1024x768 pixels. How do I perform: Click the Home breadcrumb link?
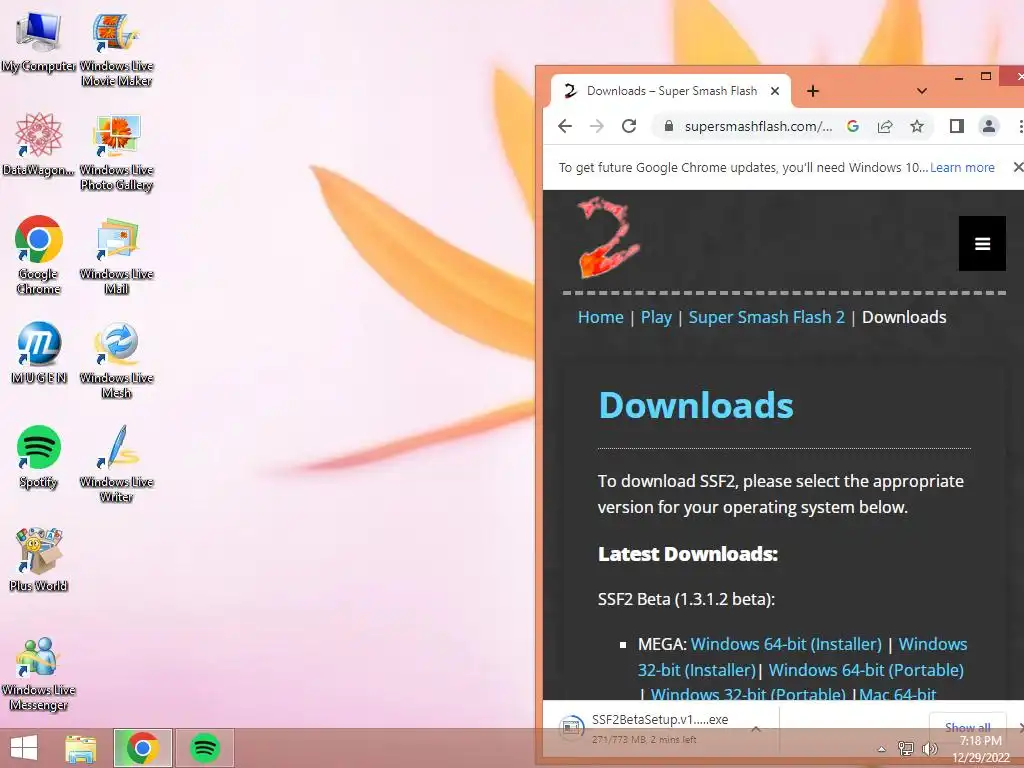(601, 317)
